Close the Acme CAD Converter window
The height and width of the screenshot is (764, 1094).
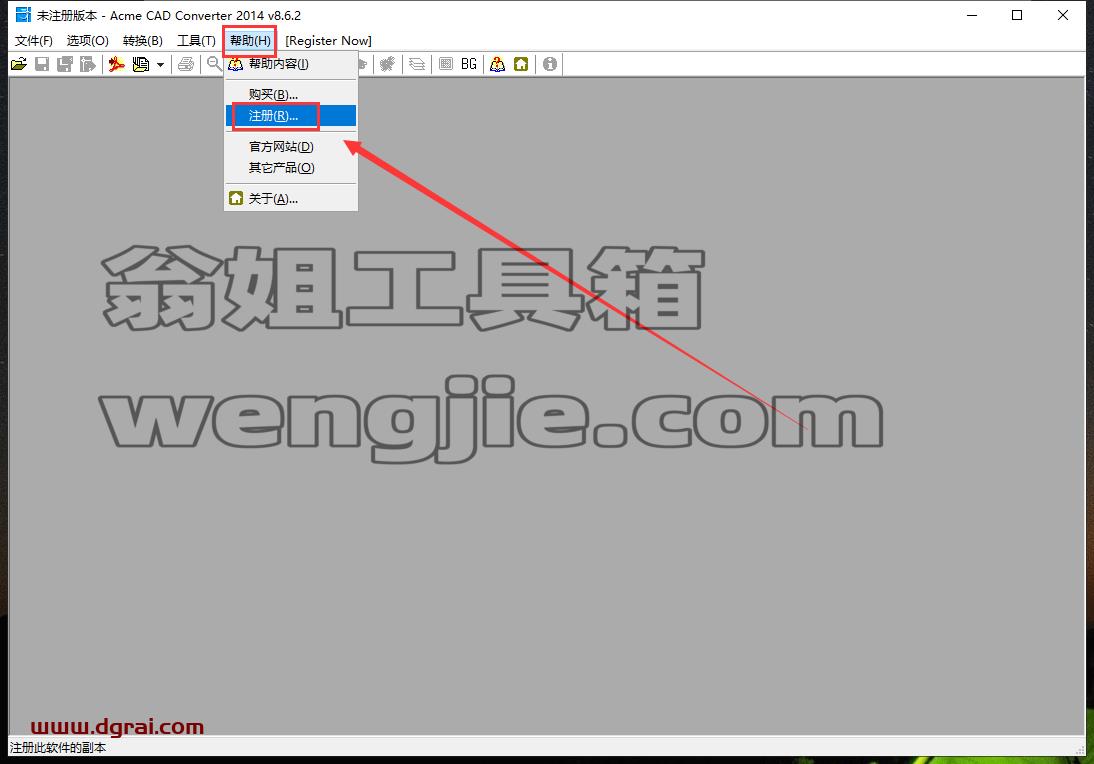click(1063, 15)
